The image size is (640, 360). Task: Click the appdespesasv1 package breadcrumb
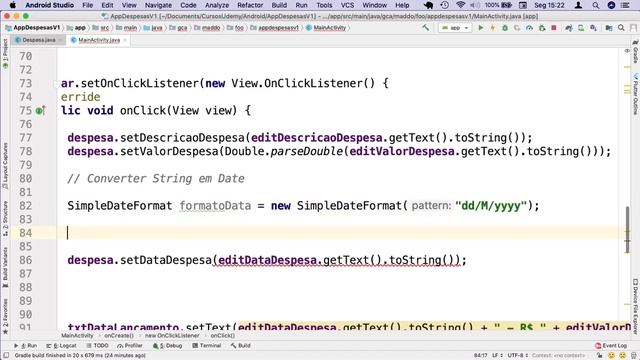(275, 28)
